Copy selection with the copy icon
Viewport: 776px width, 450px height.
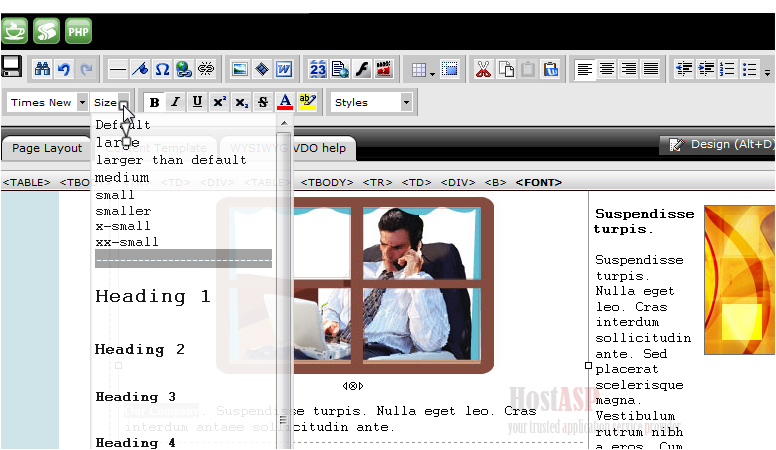click(x=506, y=69)
